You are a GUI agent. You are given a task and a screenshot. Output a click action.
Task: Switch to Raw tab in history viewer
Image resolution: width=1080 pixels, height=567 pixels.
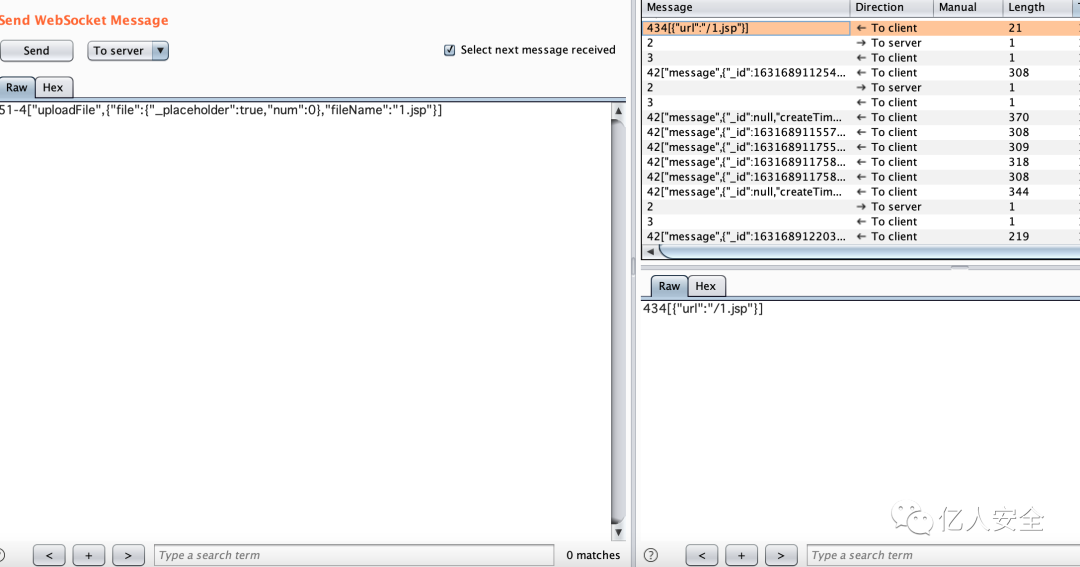coord(669,286)
